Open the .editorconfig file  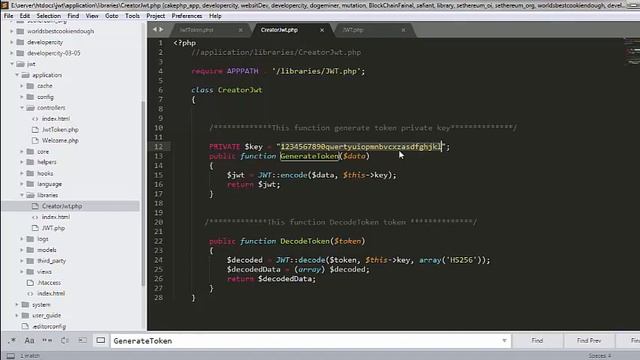click(49, 327)
